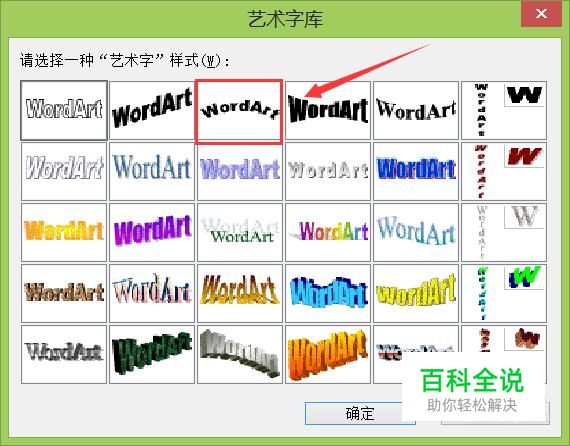Choose the bold royal blue WordArt style
Image resolution: width=570 pixels, height=446 pixels.
tap(416, 172)
